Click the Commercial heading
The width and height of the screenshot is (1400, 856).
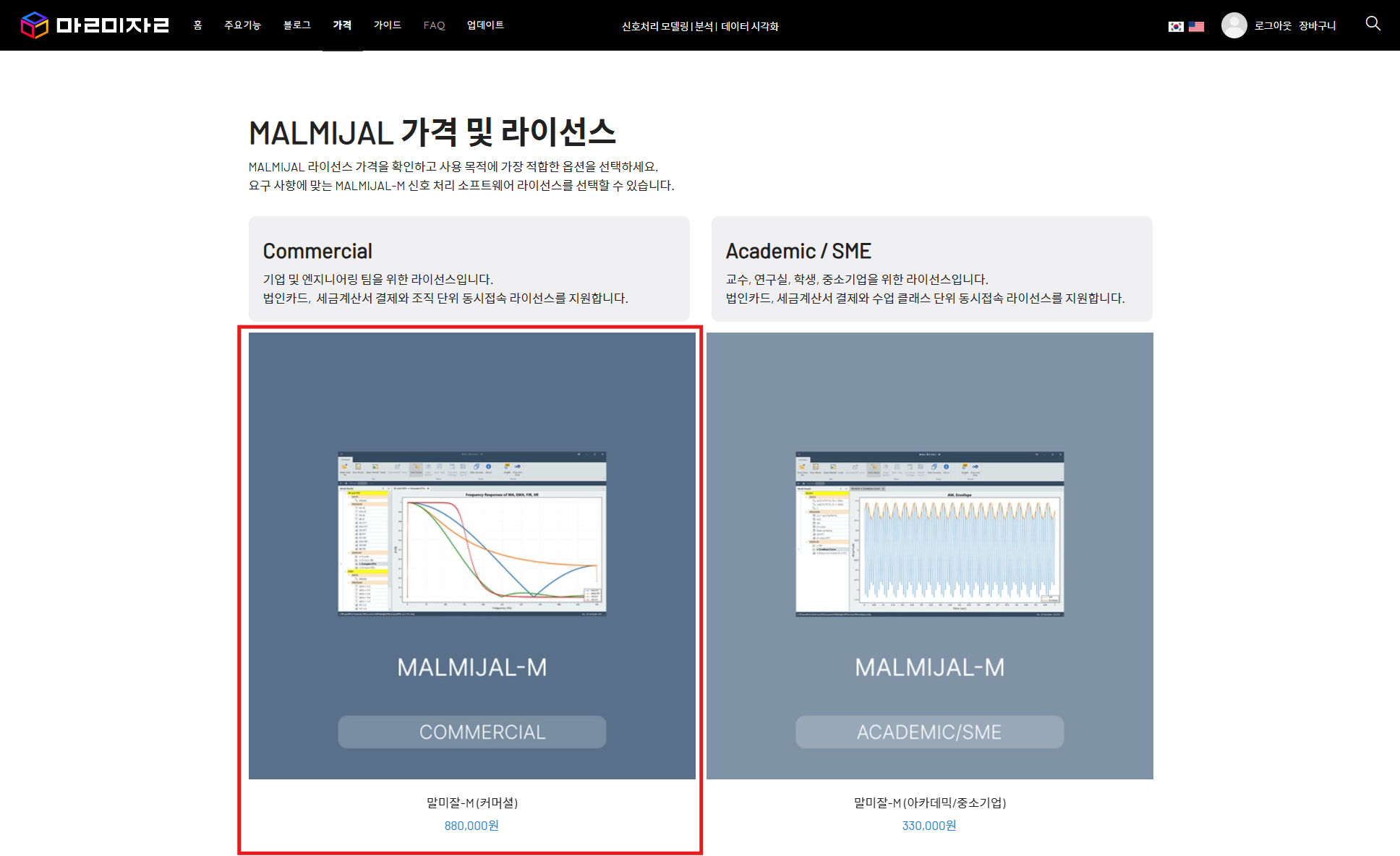pos(317,251)
